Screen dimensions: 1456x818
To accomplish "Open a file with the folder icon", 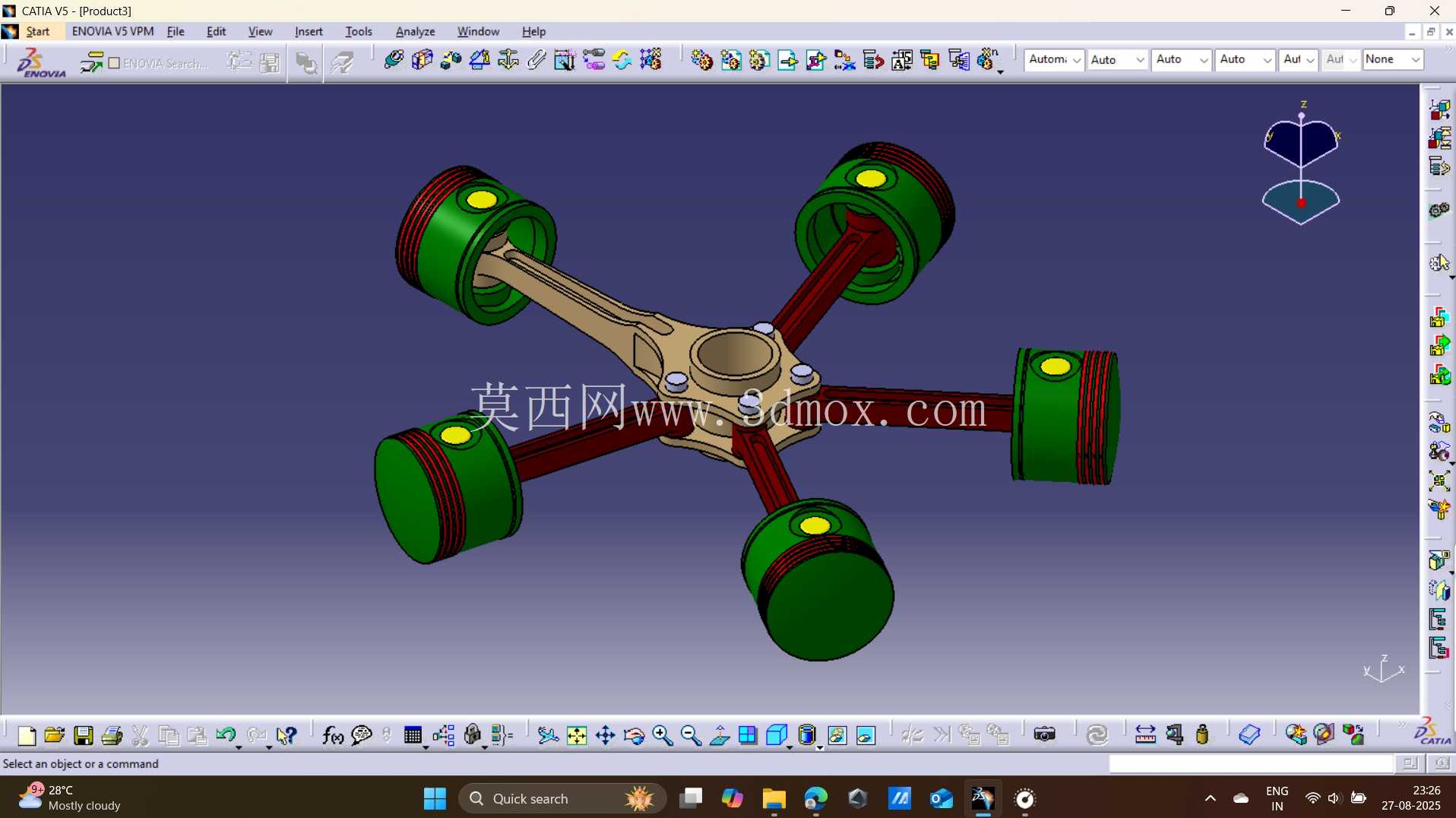I will coord(54,735).
